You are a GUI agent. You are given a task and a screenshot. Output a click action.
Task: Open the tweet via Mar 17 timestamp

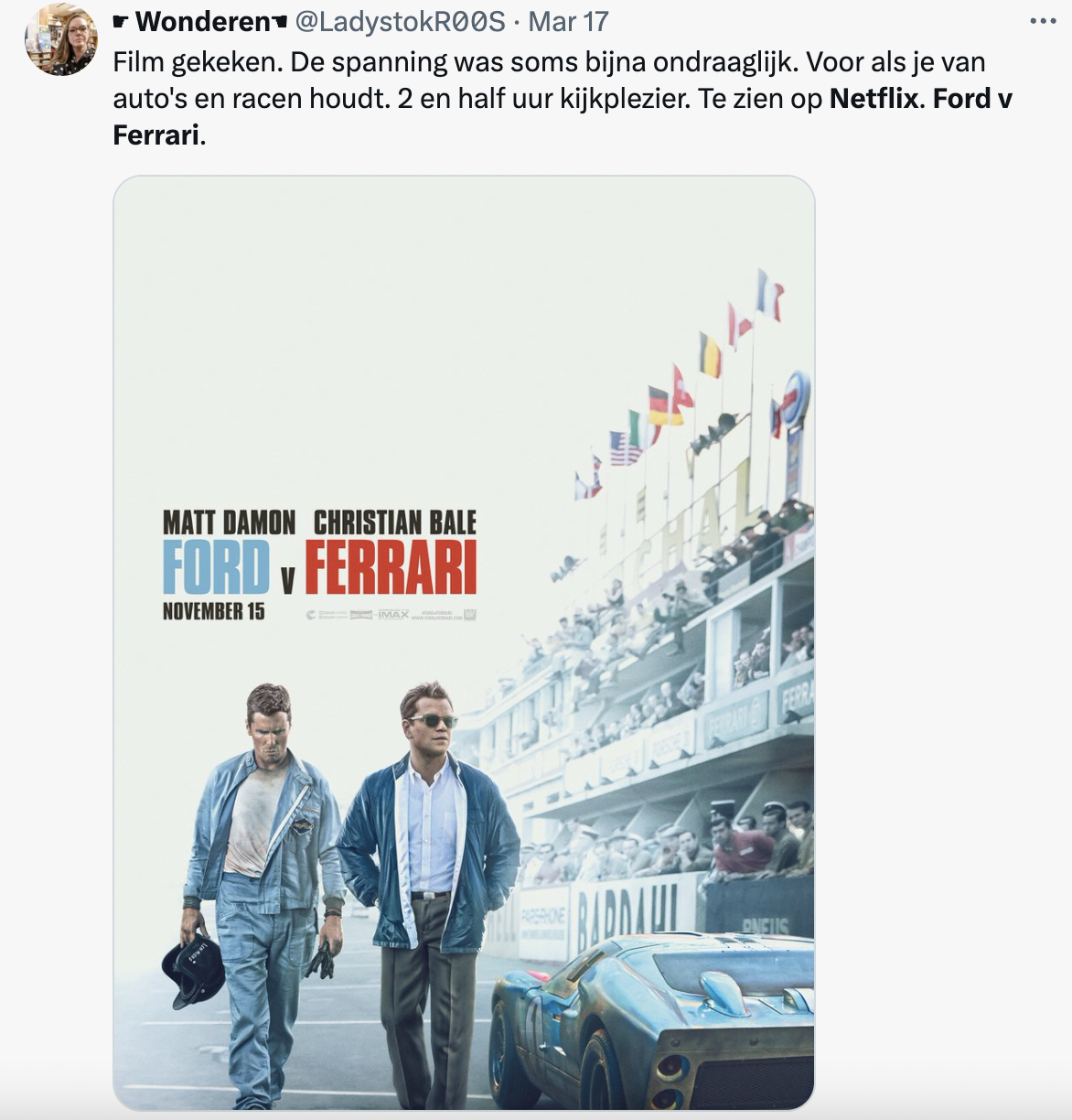[x=568, y=21]
